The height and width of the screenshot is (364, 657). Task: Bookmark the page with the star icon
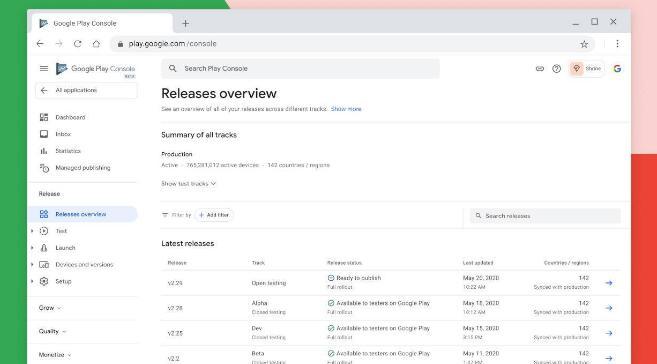(584, 44)
